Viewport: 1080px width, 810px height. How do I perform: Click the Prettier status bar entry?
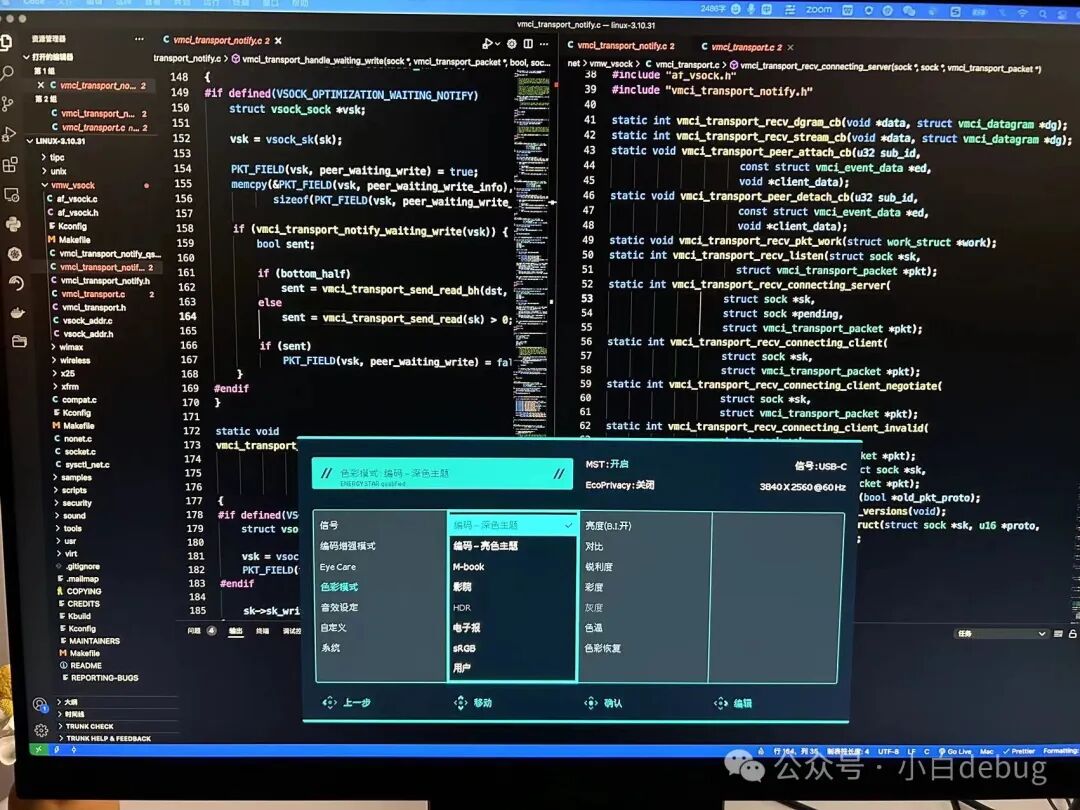[x=1019, y=751]
